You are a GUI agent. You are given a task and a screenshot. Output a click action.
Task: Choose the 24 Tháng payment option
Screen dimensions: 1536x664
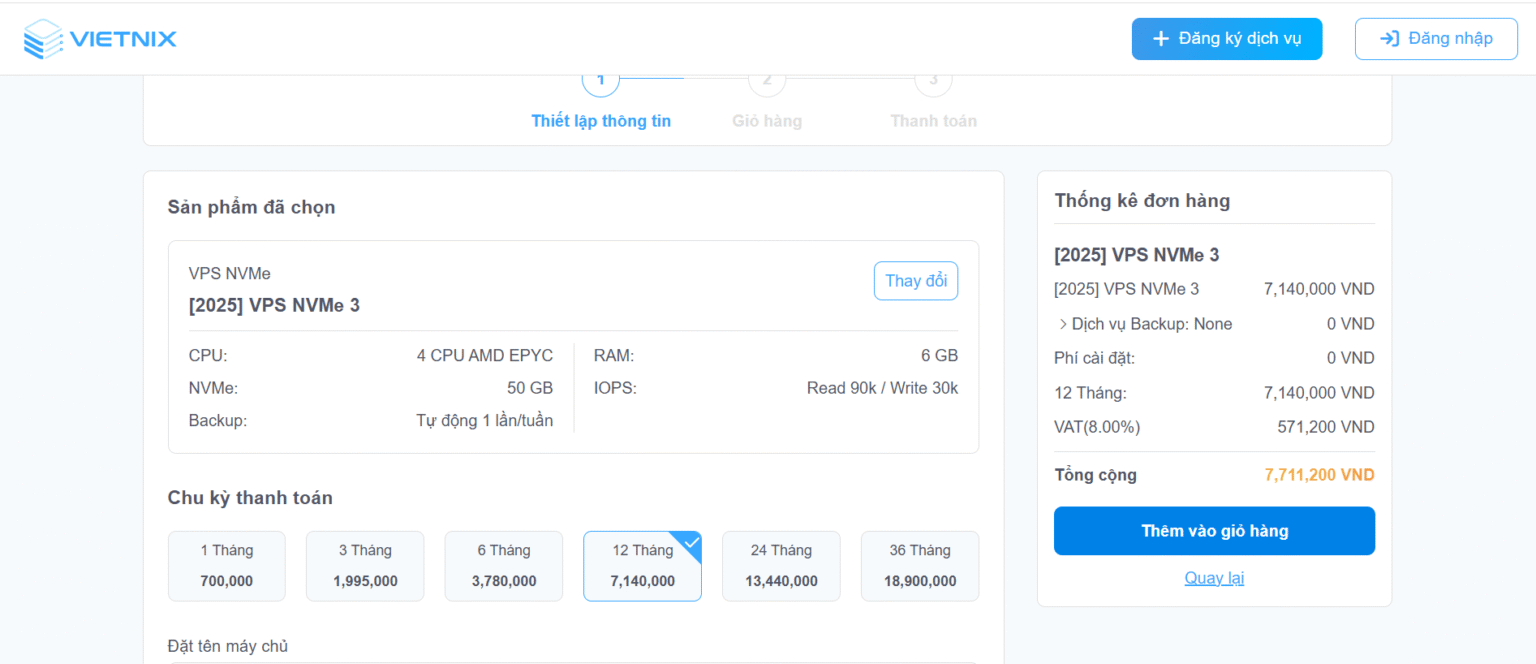[781, 566]
